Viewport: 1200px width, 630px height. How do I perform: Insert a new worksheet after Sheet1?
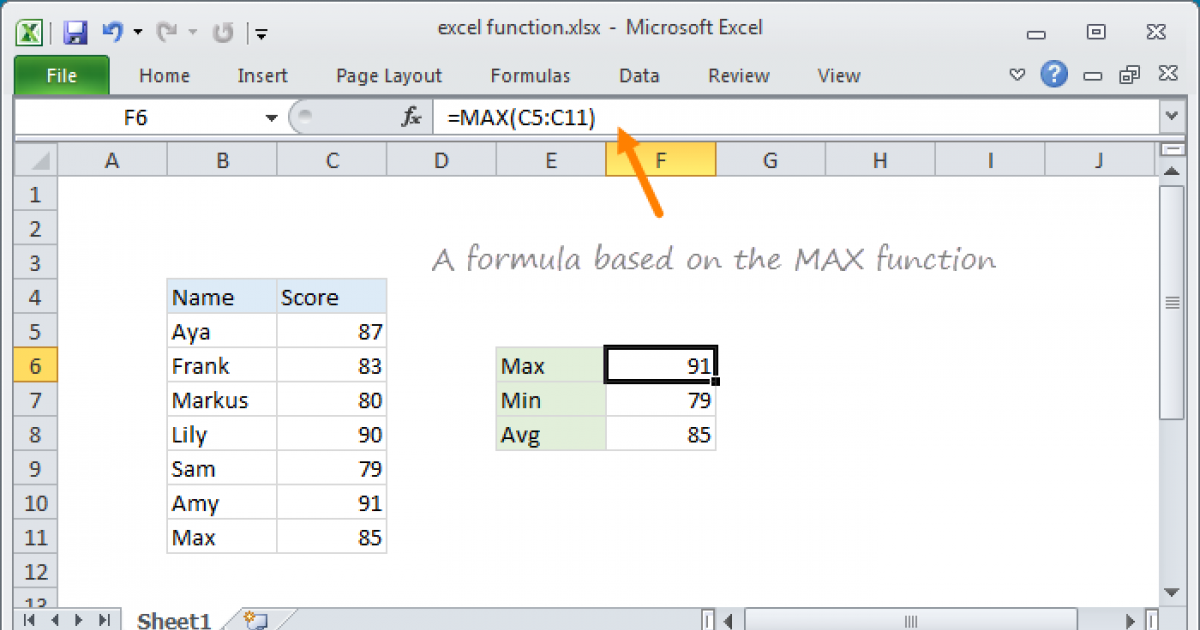click(x=252, y=620)
